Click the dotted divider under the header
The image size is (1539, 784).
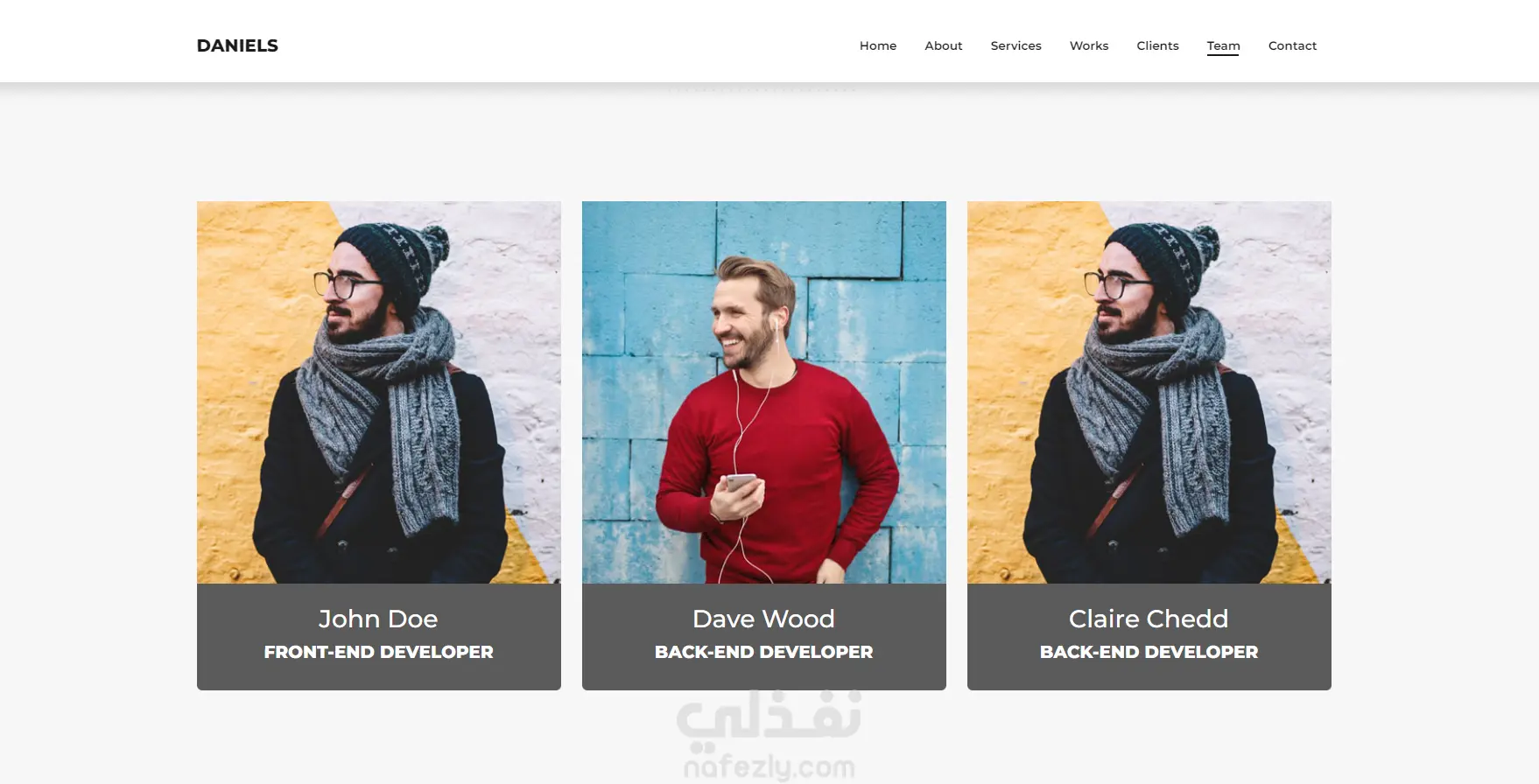tap(762, 88)
